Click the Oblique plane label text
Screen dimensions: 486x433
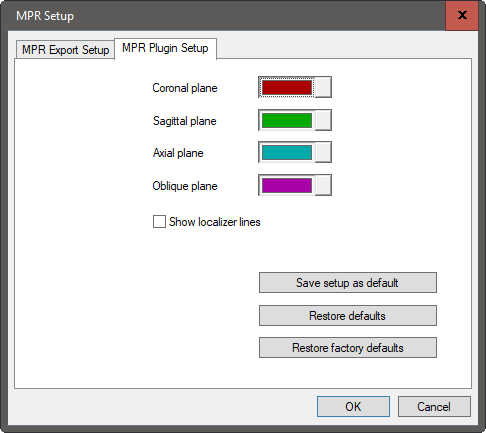tap(185, 186)
